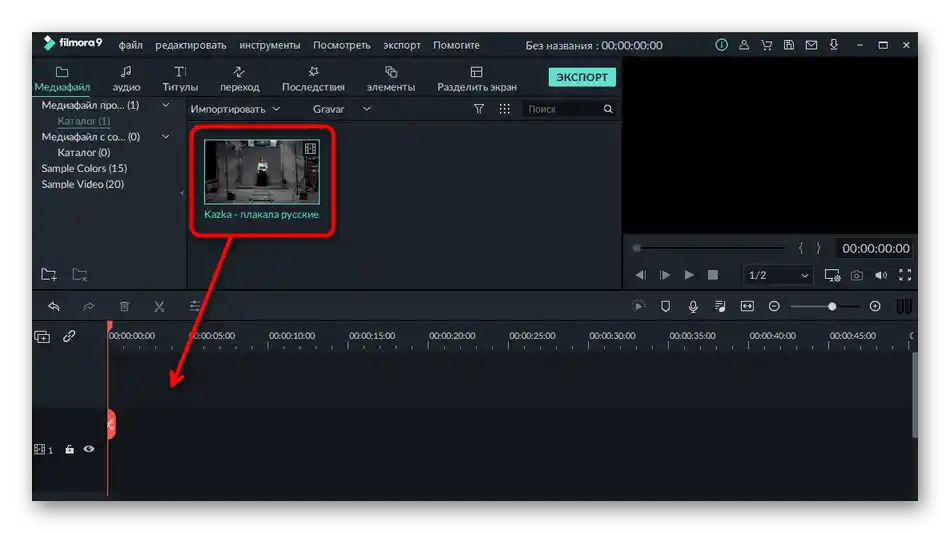Toggle the timeline track height icon
Viewport: 950px width, 533px height.
[903, 306]
